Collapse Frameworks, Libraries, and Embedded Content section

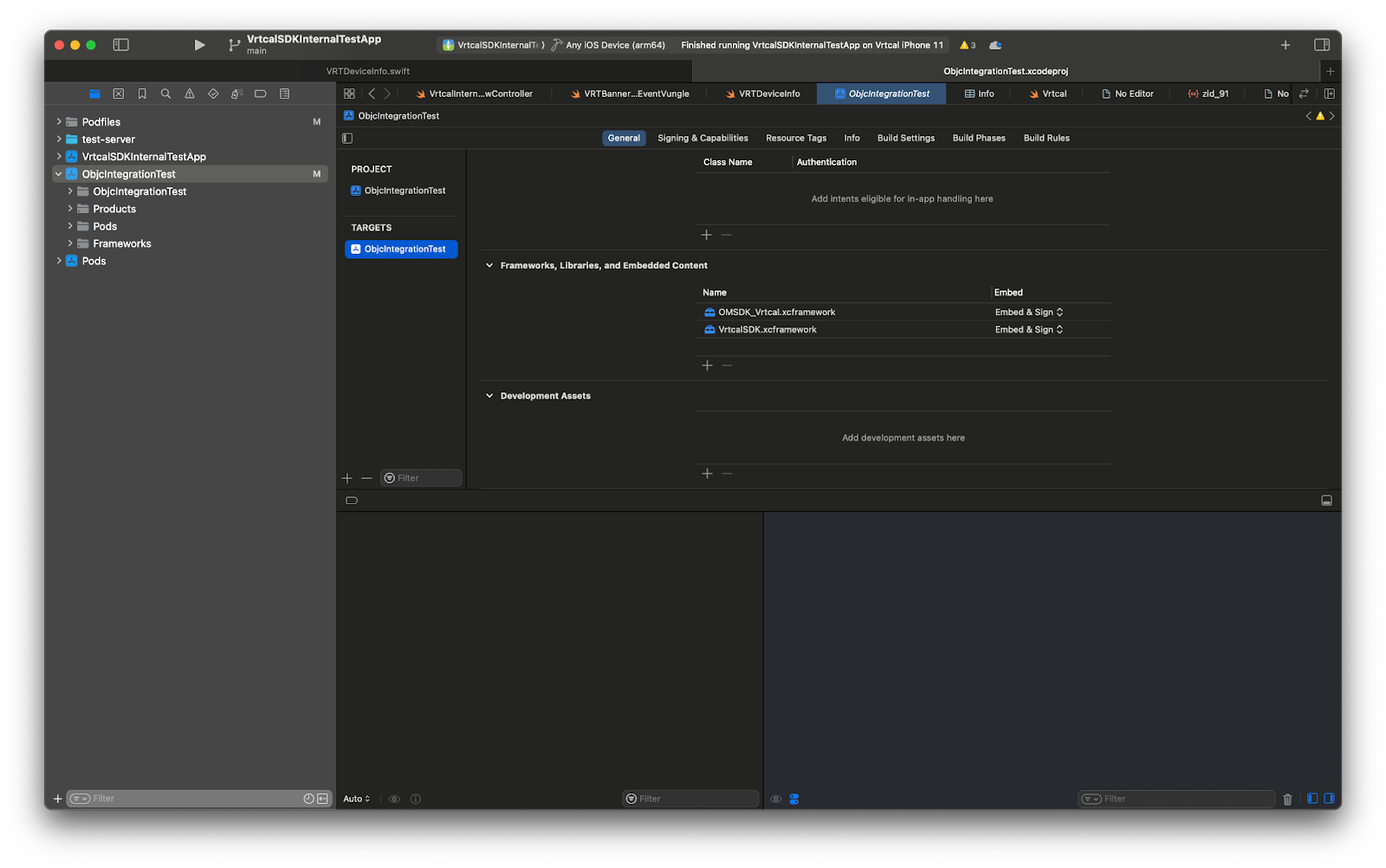[x=489, y=265]
